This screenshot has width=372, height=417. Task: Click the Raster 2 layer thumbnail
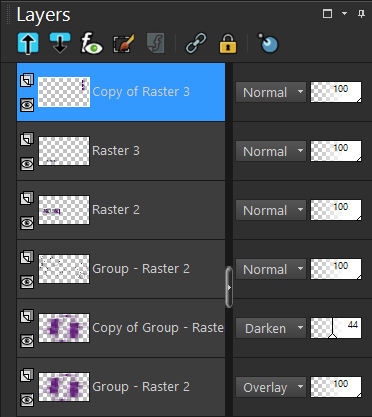[64, 210]
